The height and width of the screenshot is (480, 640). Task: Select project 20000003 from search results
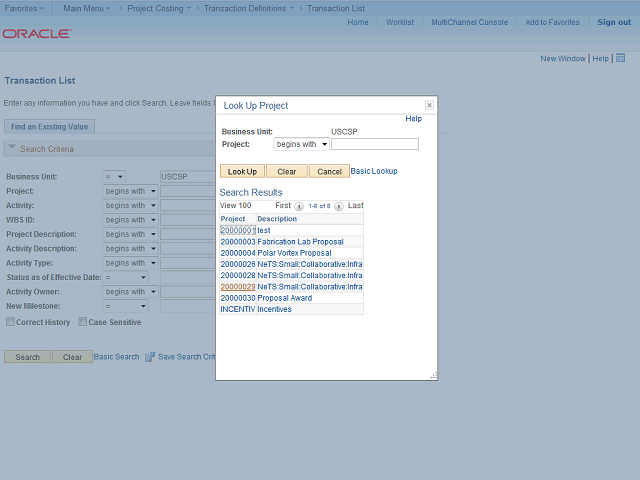(238, 242)
